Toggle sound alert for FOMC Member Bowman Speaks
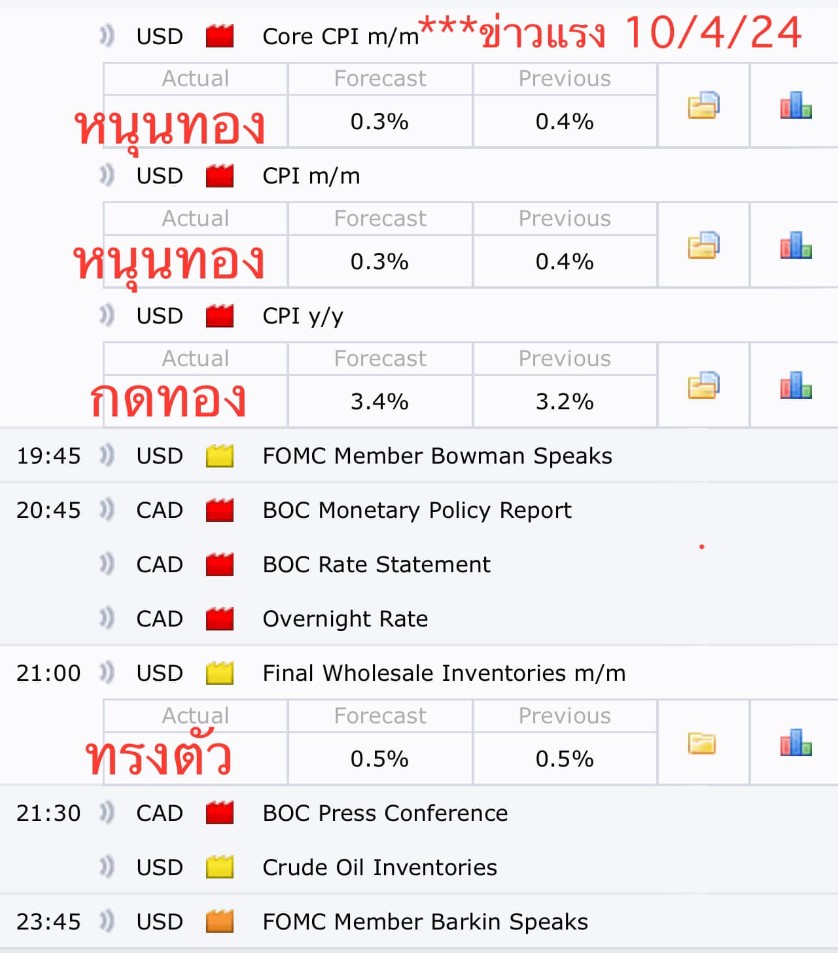 pyautogui.click(x=107, y=456)
